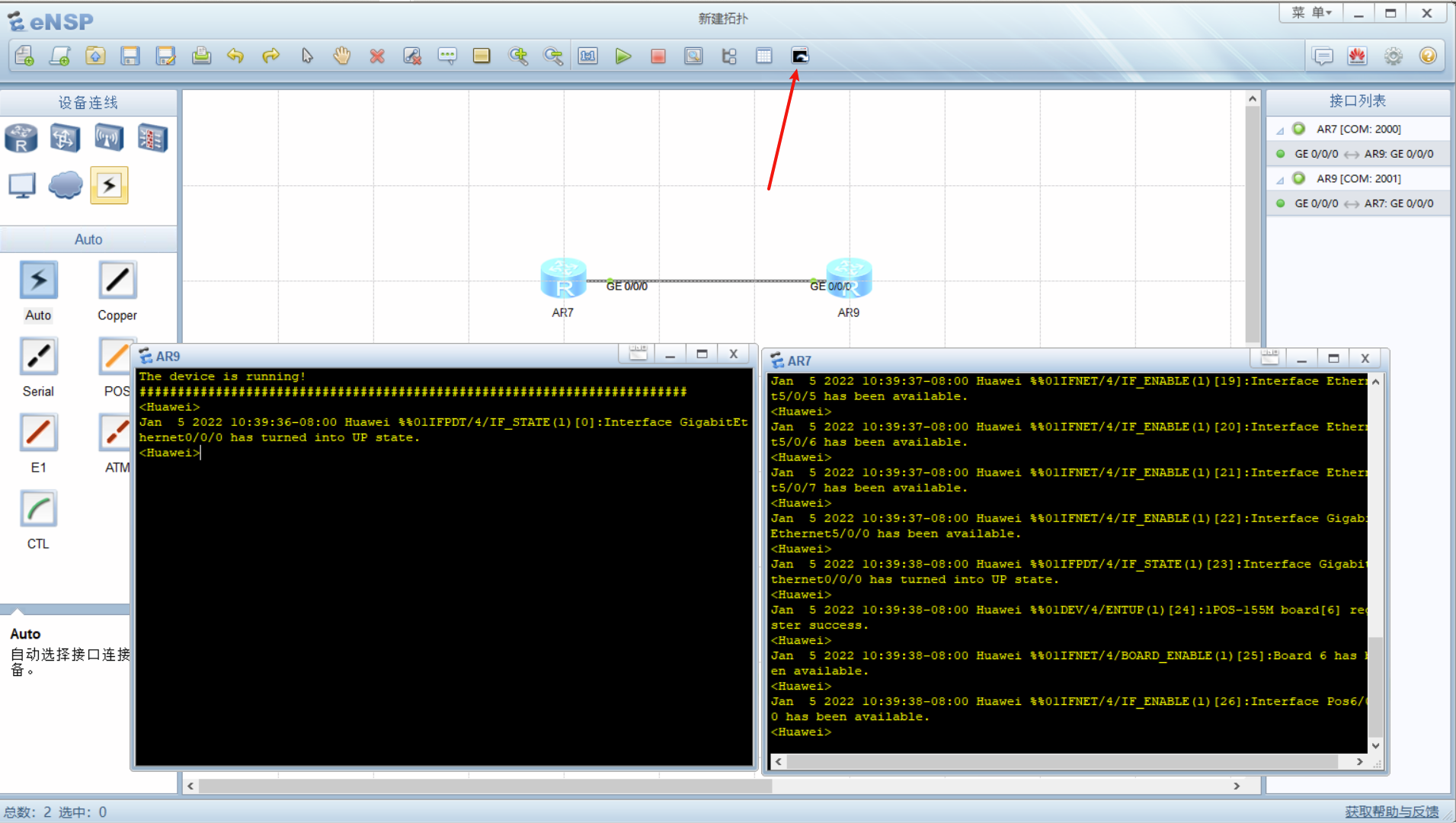The height and width of the screenshot is (823, 1456).
Task: Click the green Start Device play button
Action: click(x=623, y=56)
